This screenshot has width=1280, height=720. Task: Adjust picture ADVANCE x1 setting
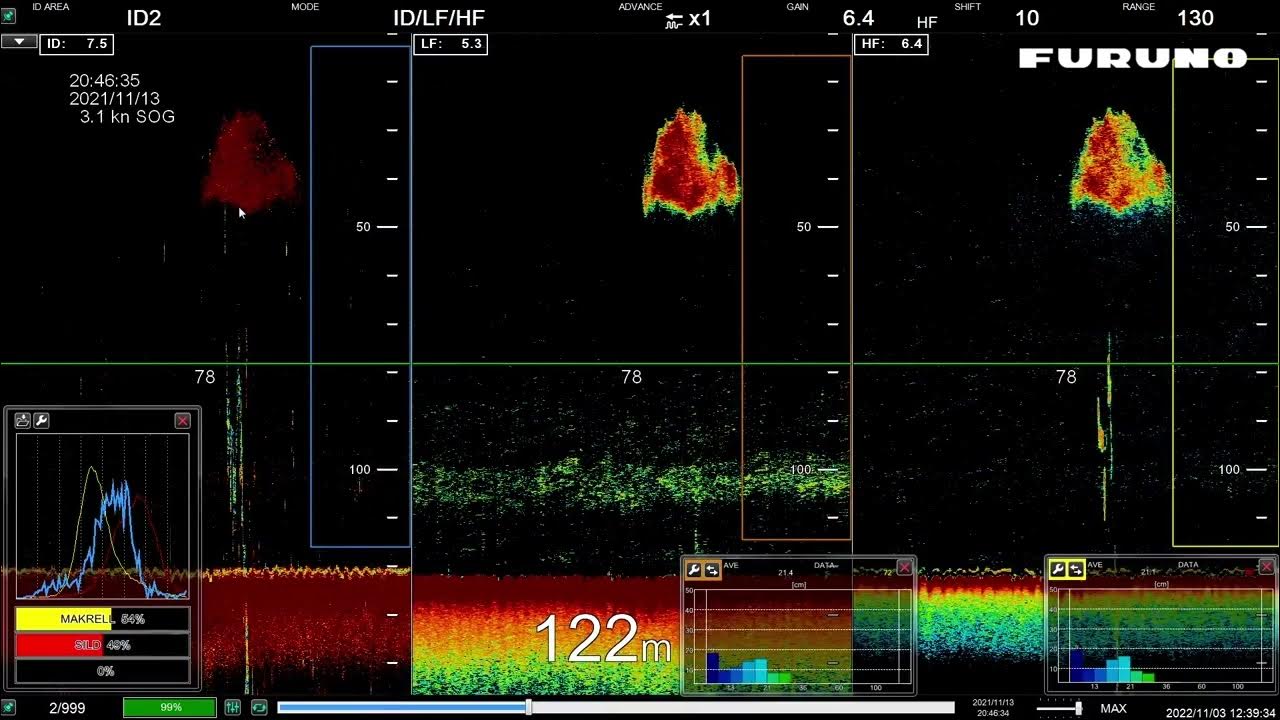[688, 19]
